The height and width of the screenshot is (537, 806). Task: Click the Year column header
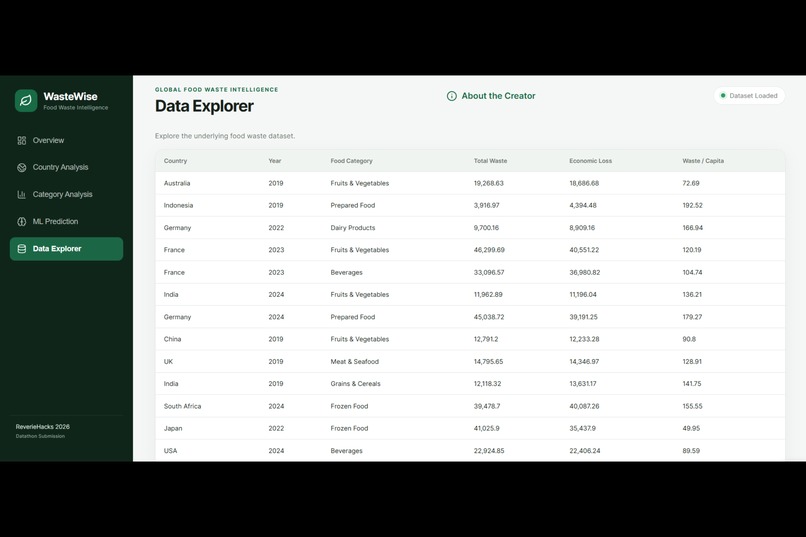(x=274, y=161)
